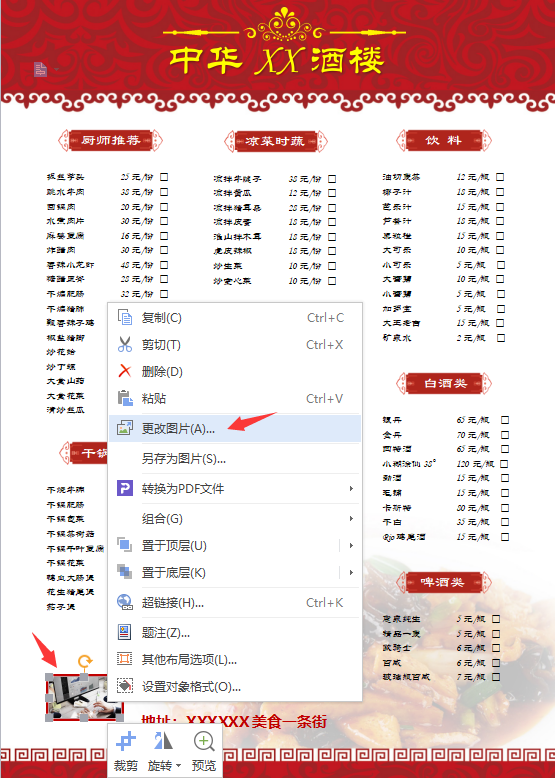Click the caption icon for 题注(Z)
This screenshot has width=555, height=778.
pyautogui.click(x=124, y=632)
